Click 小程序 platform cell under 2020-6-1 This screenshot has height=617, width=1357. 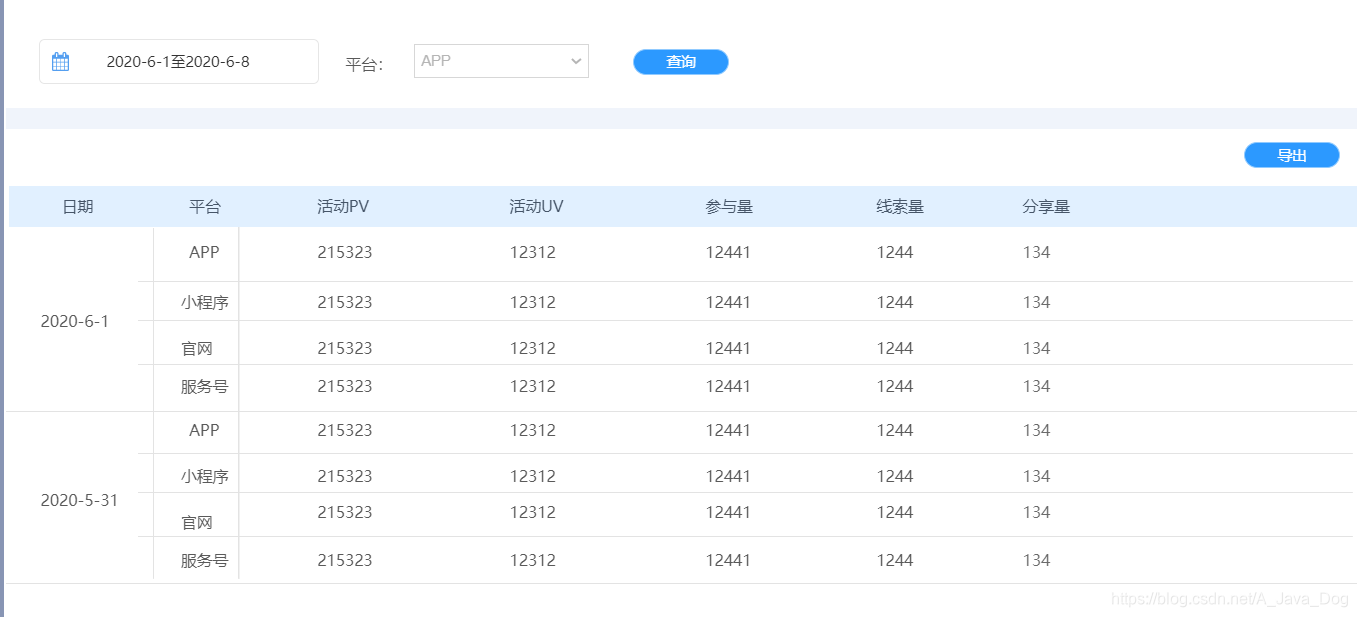click(x=205, y=302)
